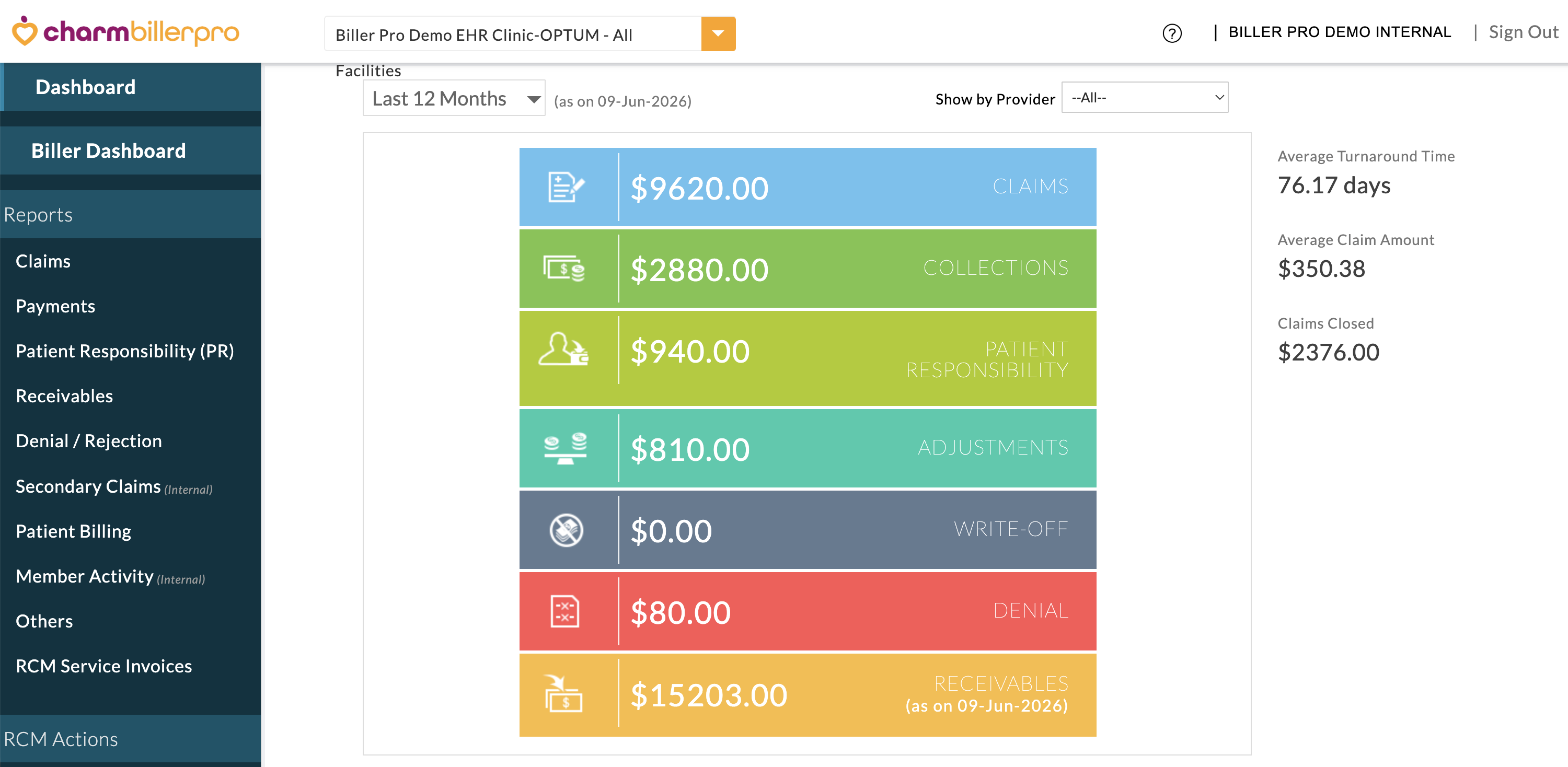1568x767 pixels.
Task: Click the 76.17 days turnaround value
Action: pyautogui.click(x=1334, y=185)
